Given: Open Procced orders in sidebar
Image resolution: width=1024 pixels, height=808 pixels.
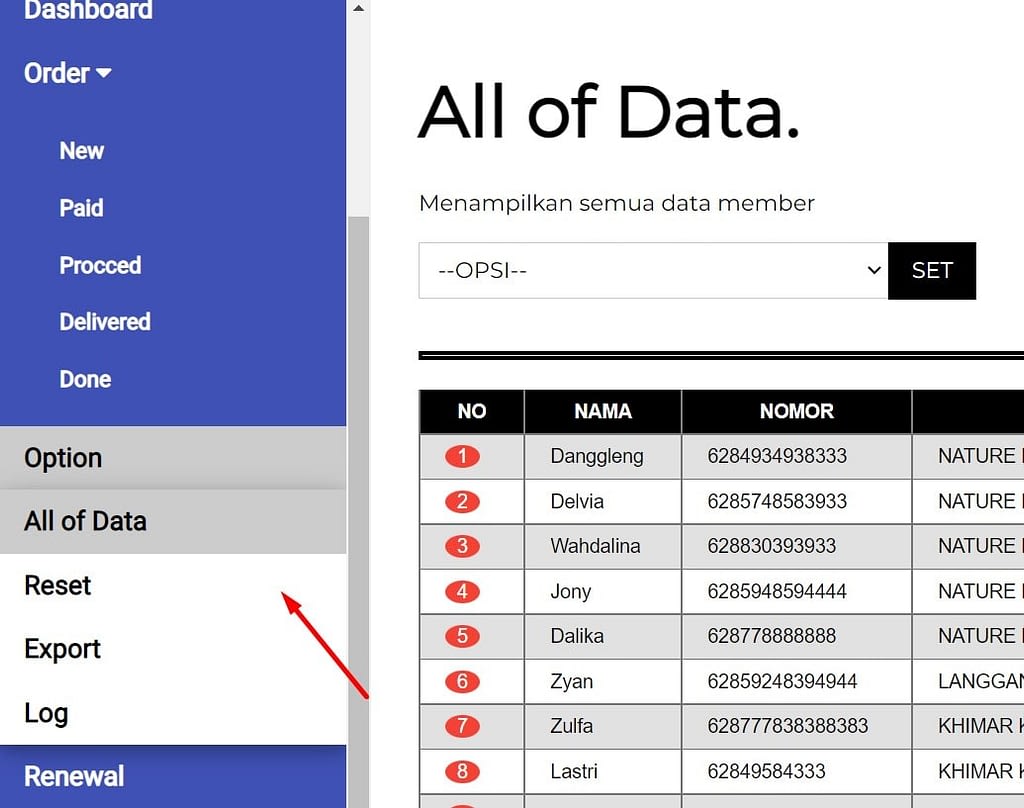Looking at the screenshot, I should (x=100, y=265).
